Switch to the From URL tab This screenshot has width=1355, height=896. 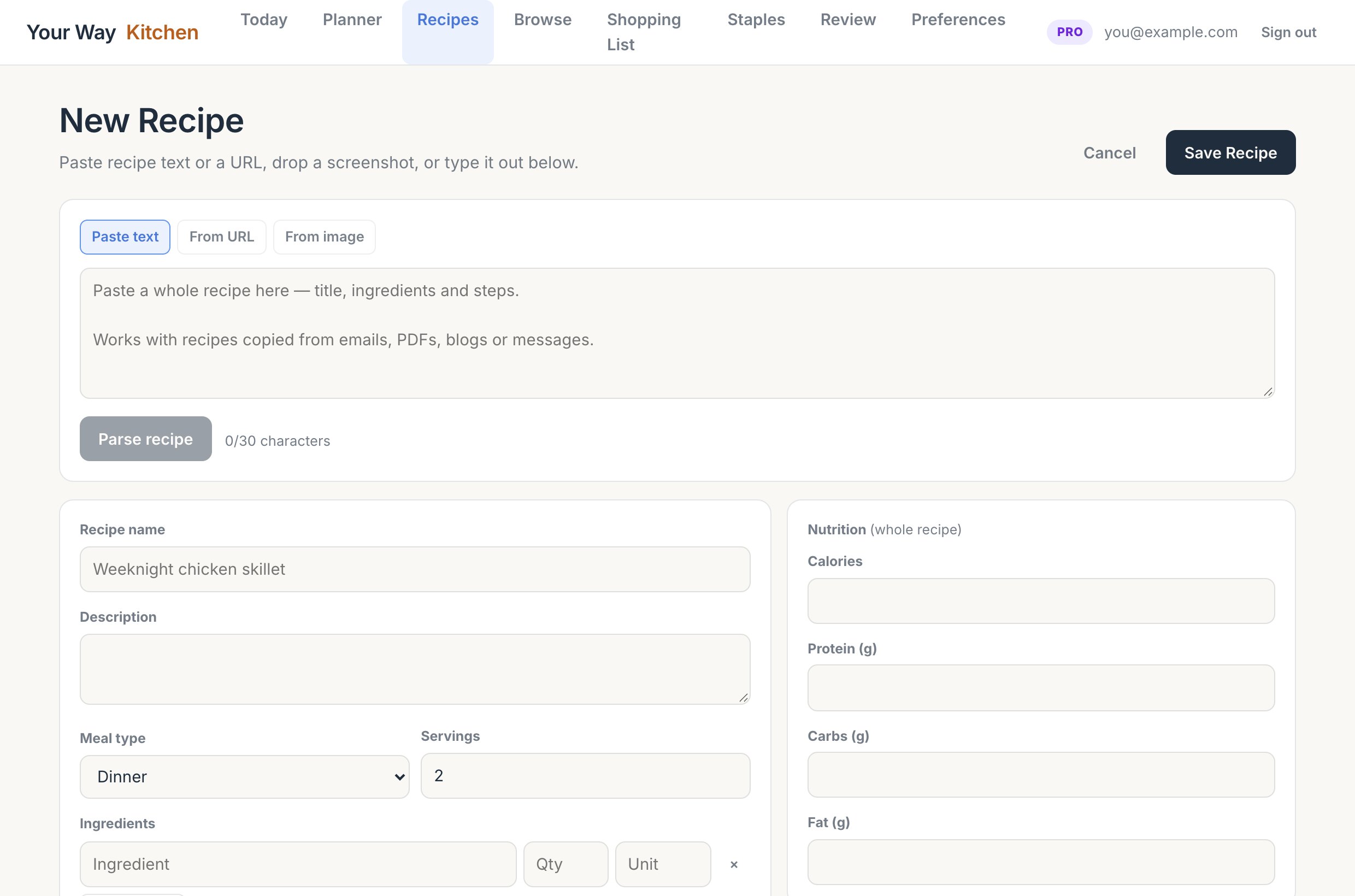pyautogui.click(x=222, y=237)
